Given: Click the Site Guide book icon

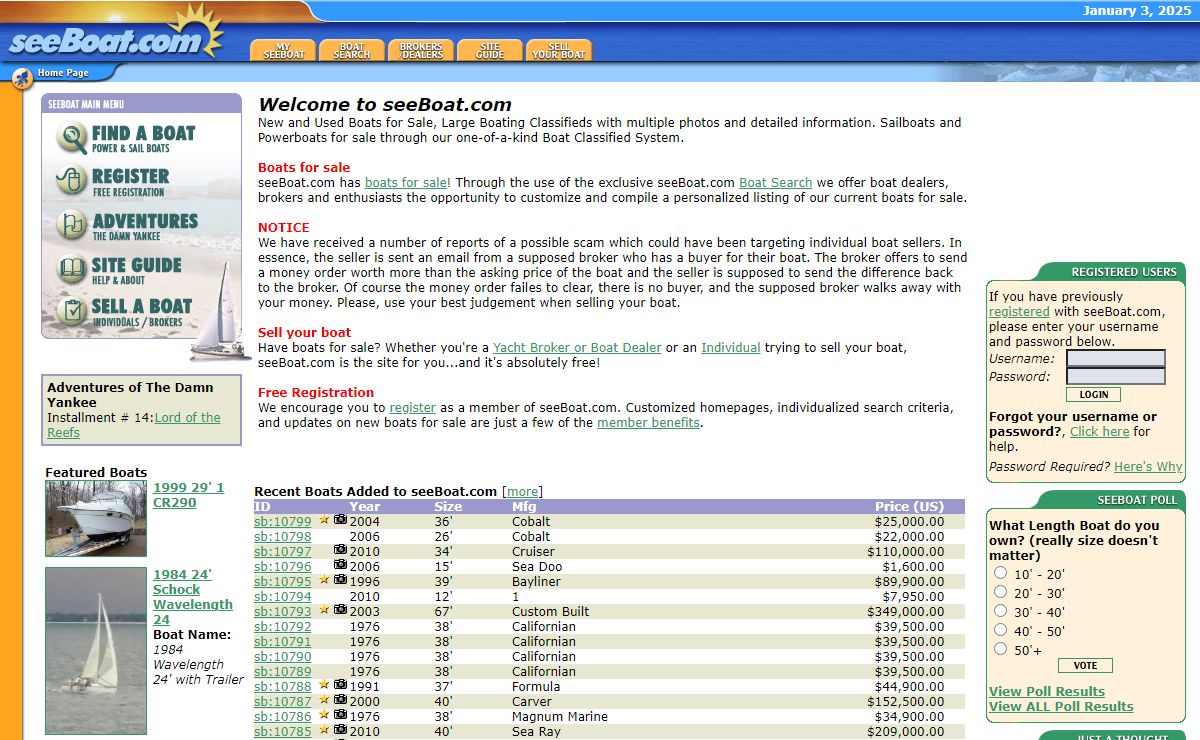Looking at the screenshot, I should pyautogui.click(x=72, y=270).
